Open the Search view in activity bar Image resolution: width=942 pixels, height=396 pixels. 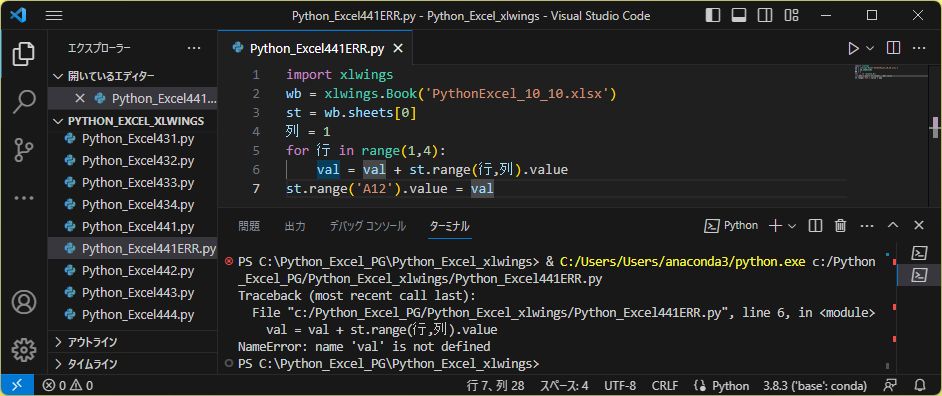(x=23, y=103)
